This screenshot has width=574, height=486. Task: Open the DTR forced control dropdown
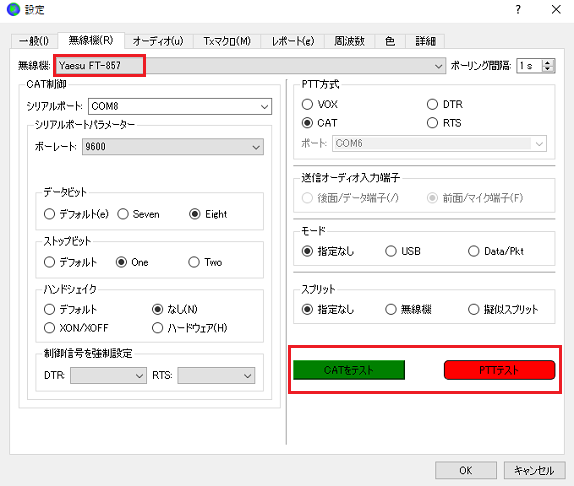coord(108,375)
